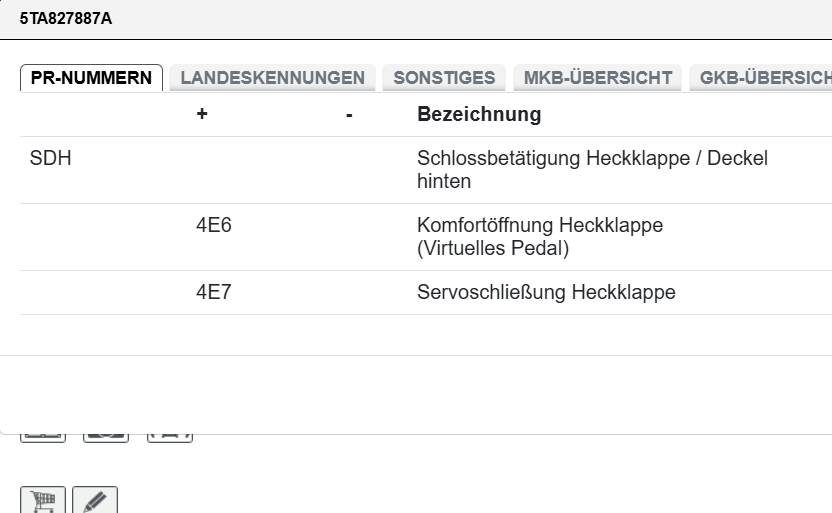Add part to the shopping cart
The height and width of the screenshot is (513, 832).
coord(43,501)
